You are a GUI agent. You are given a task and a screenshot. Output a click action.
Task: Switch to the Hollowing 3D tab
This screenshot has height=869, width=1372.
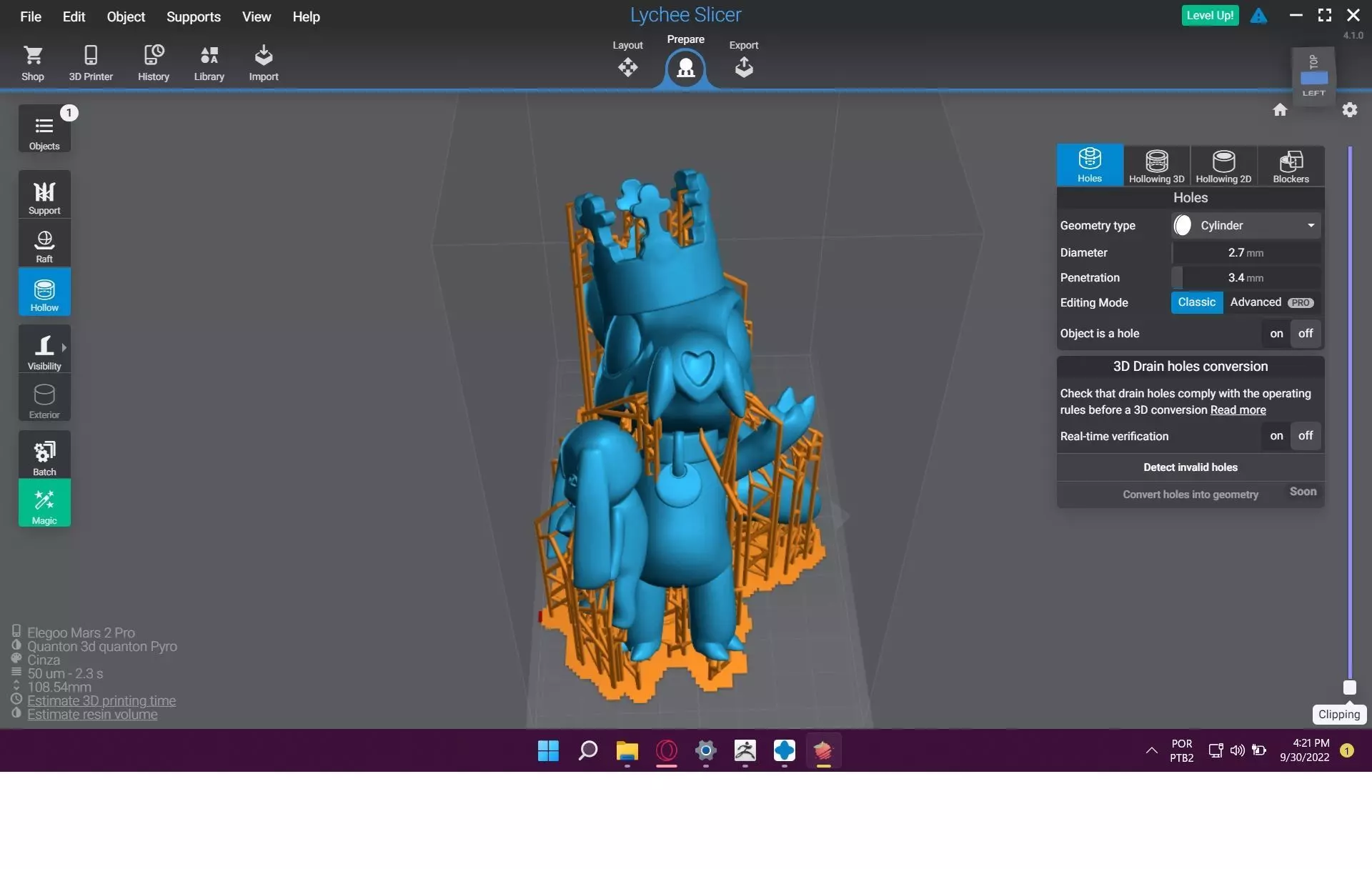click(x=1156, y=166)
